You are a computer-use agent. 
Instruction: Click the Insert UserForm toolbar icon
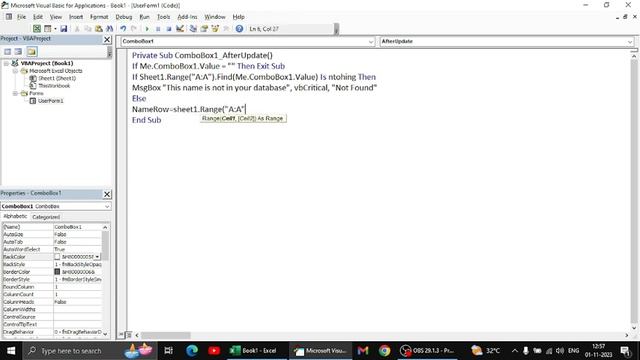click(48, 29)
